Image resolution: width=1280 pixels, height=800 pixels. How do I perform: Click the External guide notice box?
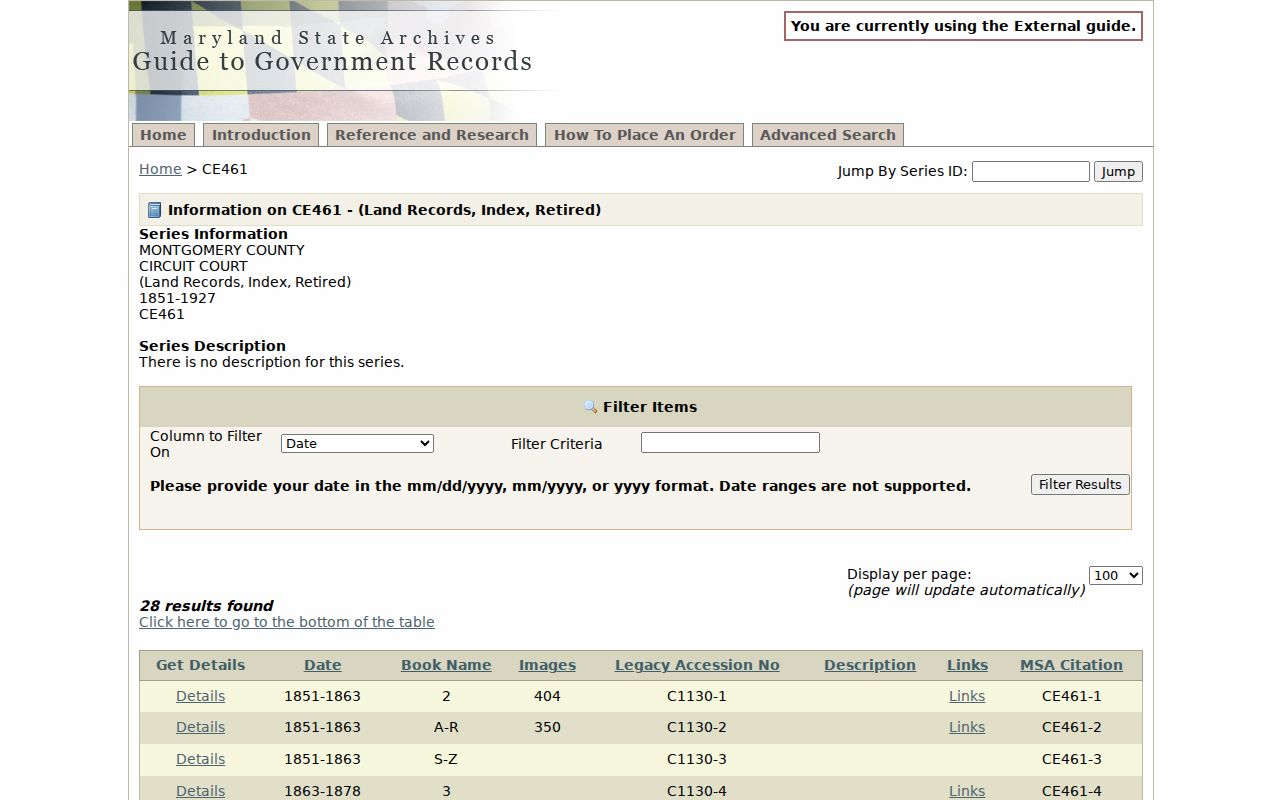963,26
